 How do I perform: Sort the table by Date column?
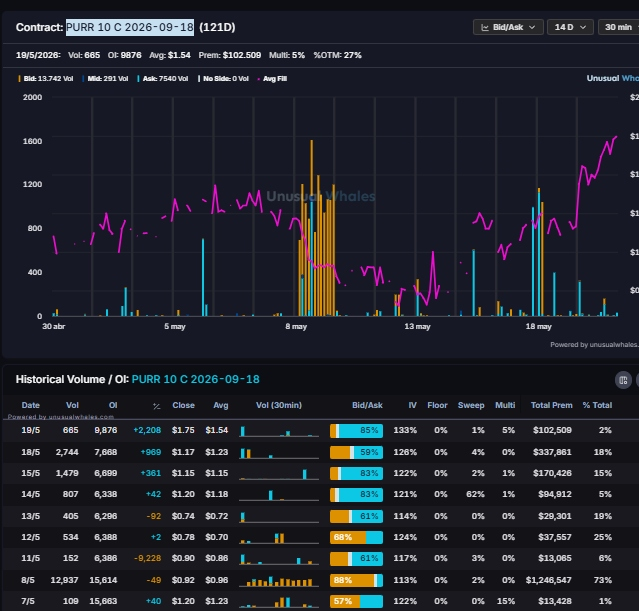point(31,405)
